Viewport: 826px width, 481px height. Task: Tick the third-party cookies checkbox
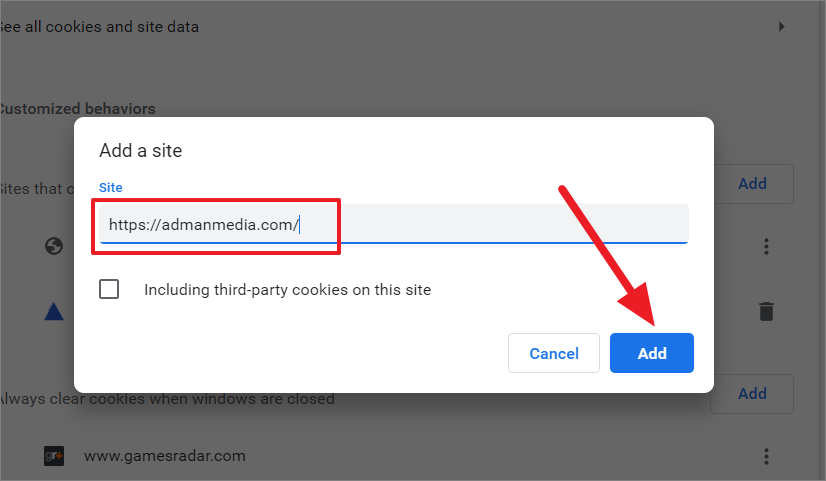pos(109,289)
